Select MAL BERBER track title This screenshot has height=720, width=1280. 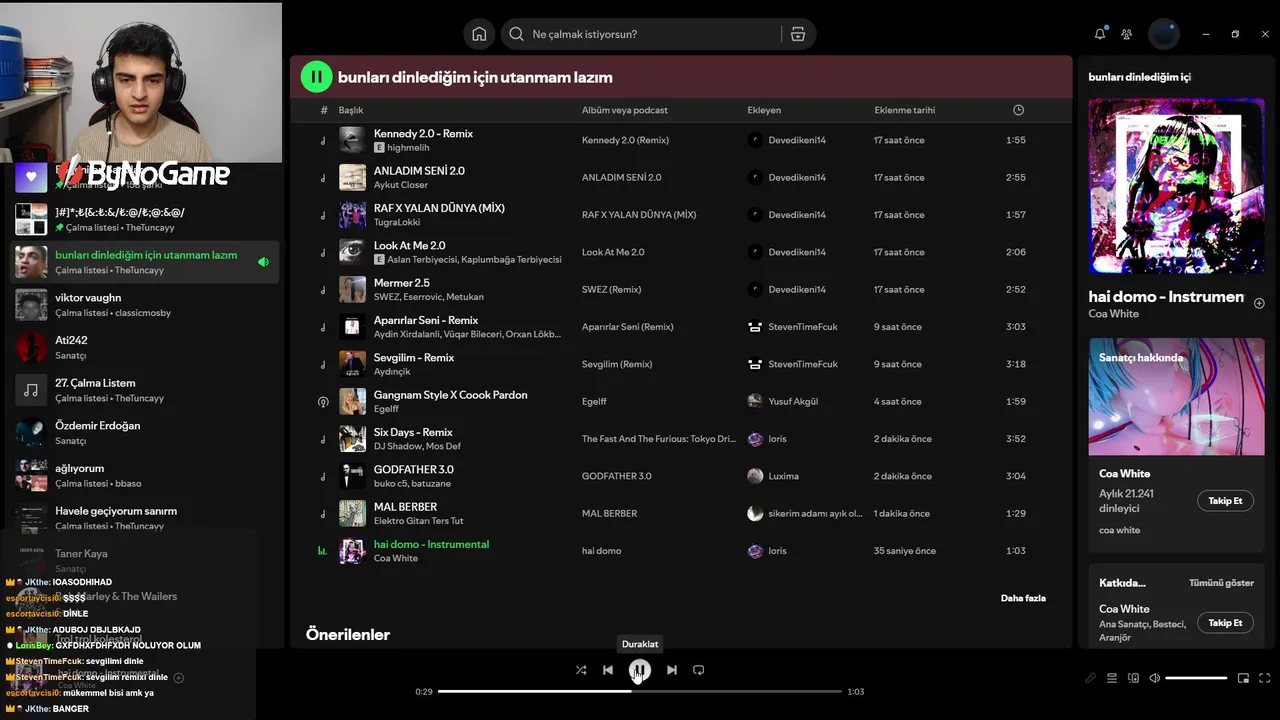click(405, 507)
